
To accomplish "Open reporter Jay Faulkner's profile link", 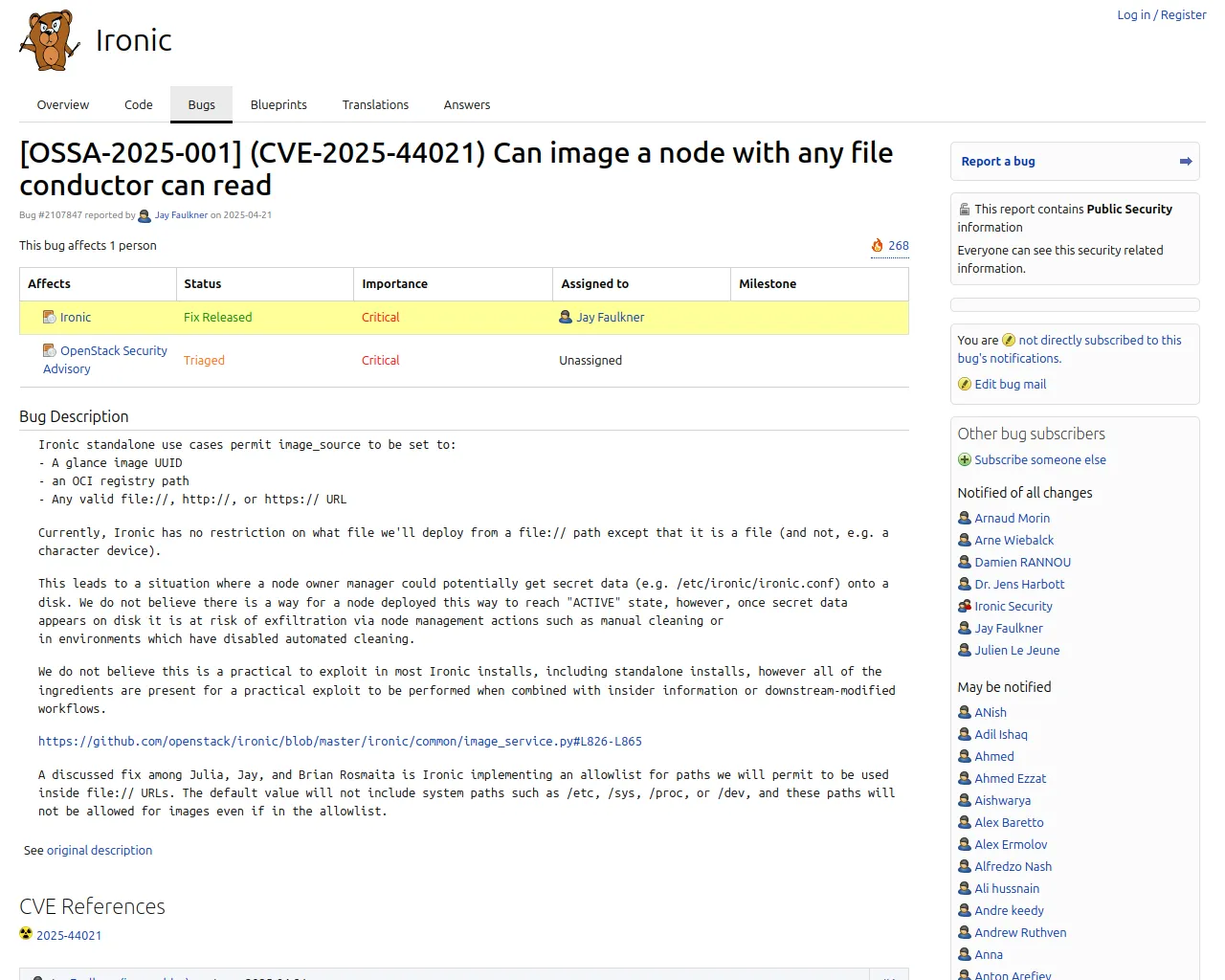I will 181,215.
